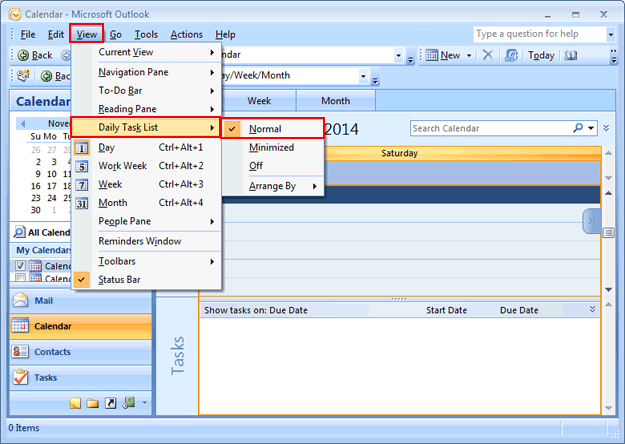Open the search options dropdown arrow
Viewport: 625px width, 444px height.
pyautogui.click(x=591, y=128)
